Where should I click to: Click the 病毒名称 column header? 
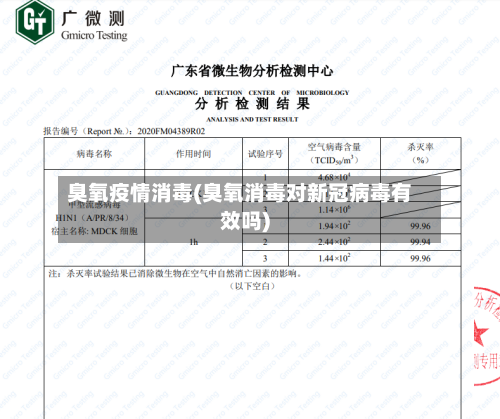click(94, 154)
